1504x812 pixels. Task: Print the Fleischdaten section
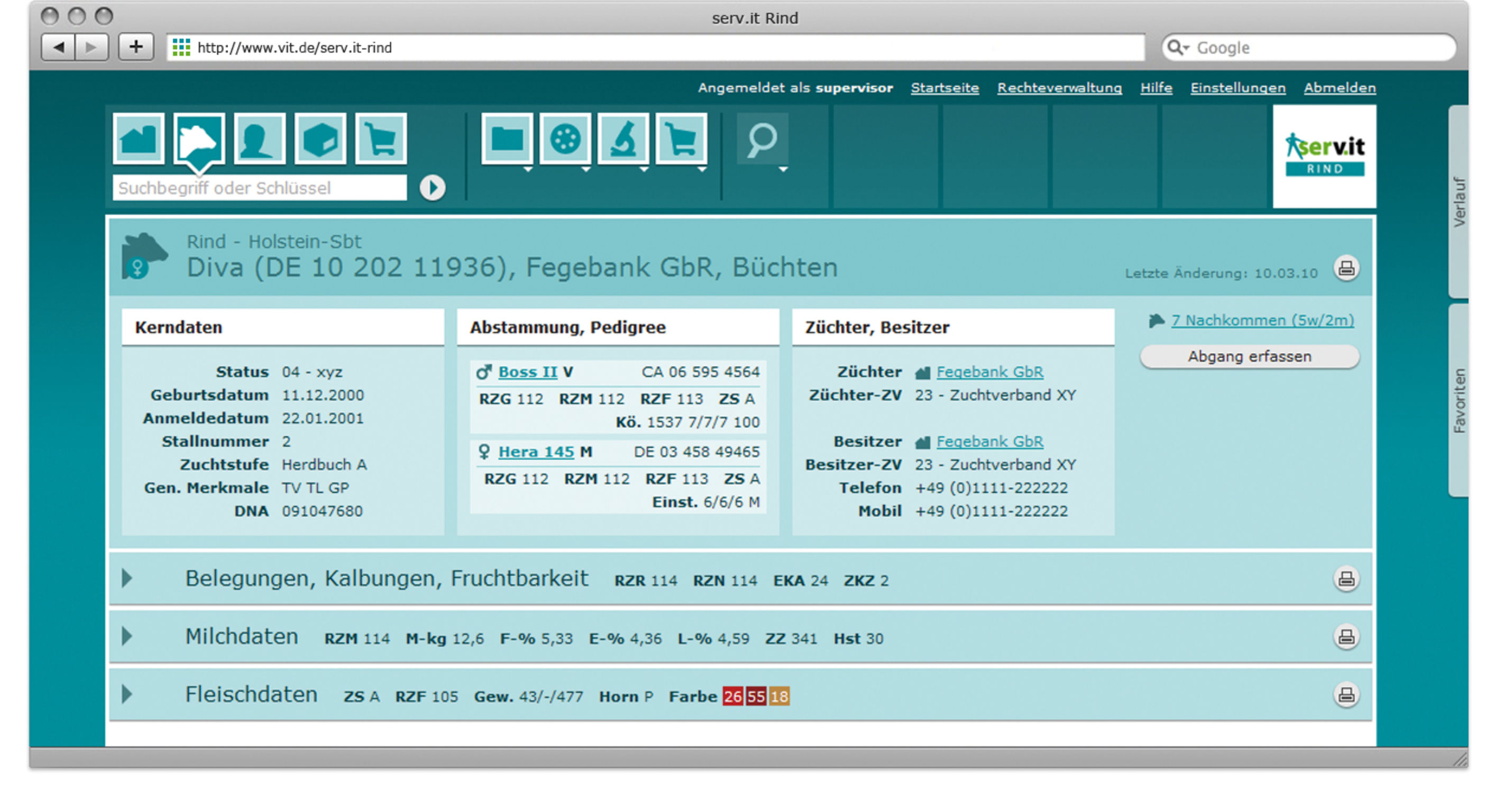tap(1346, 695)
